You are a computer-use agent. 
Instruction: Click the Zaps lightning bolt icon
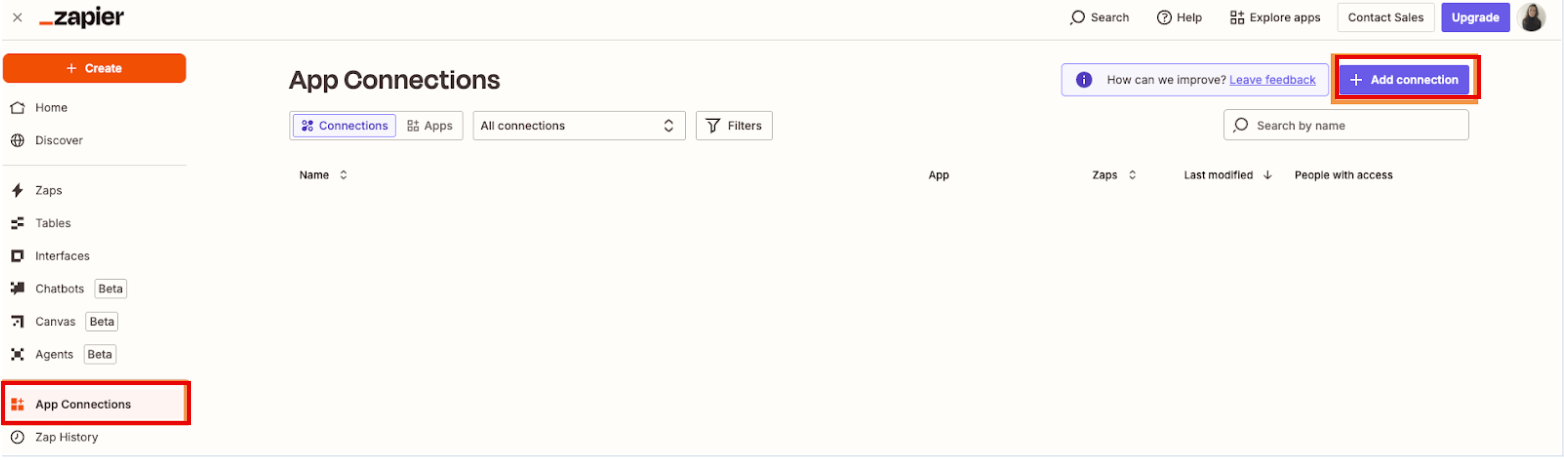(17, 190)
